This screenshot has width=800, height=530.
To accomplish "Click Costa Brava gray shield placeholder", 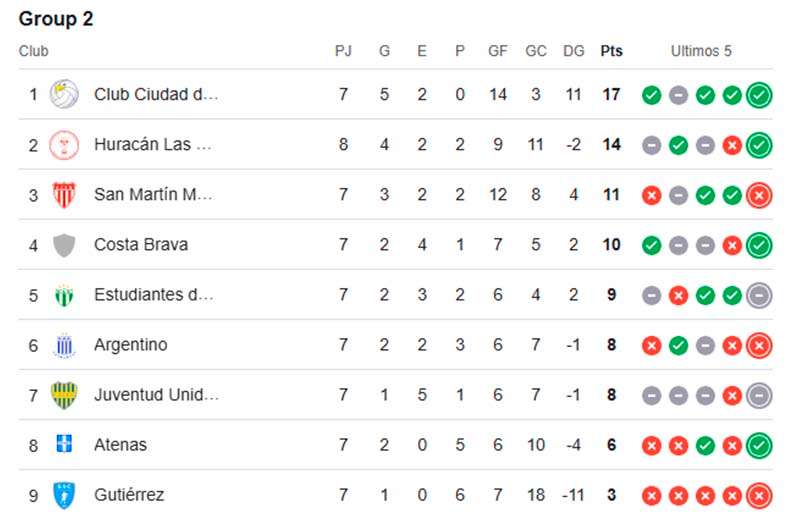I will 64,245.
